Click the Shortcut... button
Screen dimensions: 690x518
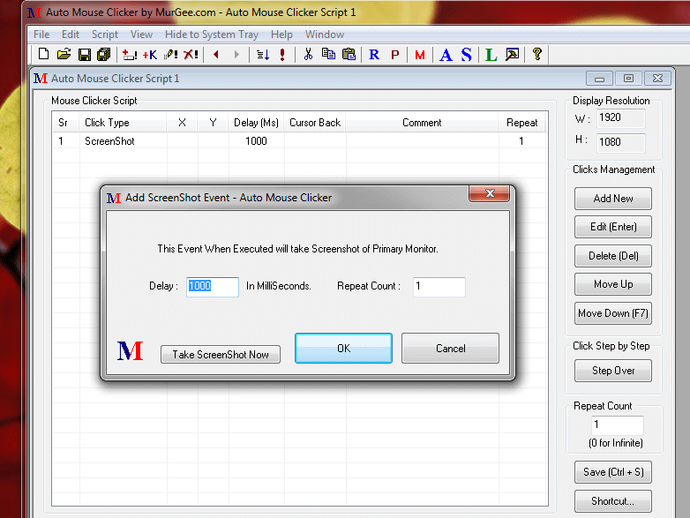613,501
